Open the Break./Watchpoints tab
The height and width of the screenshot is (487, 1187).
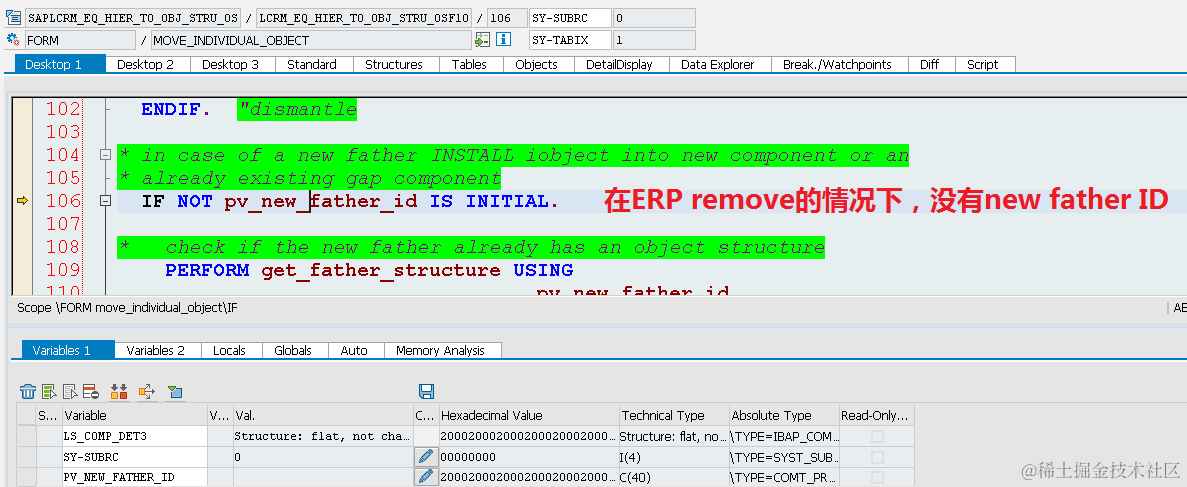(837, 64)
